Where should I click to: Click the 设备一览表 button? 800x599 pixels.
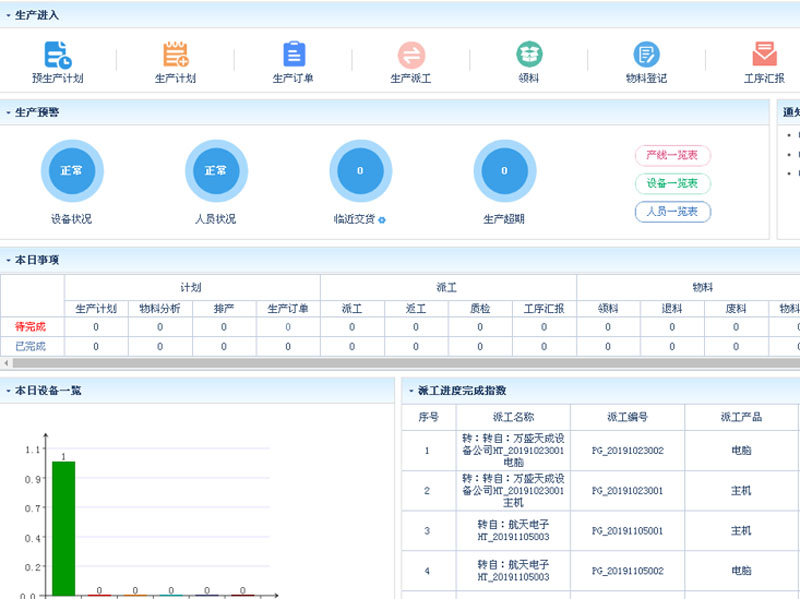672,183
